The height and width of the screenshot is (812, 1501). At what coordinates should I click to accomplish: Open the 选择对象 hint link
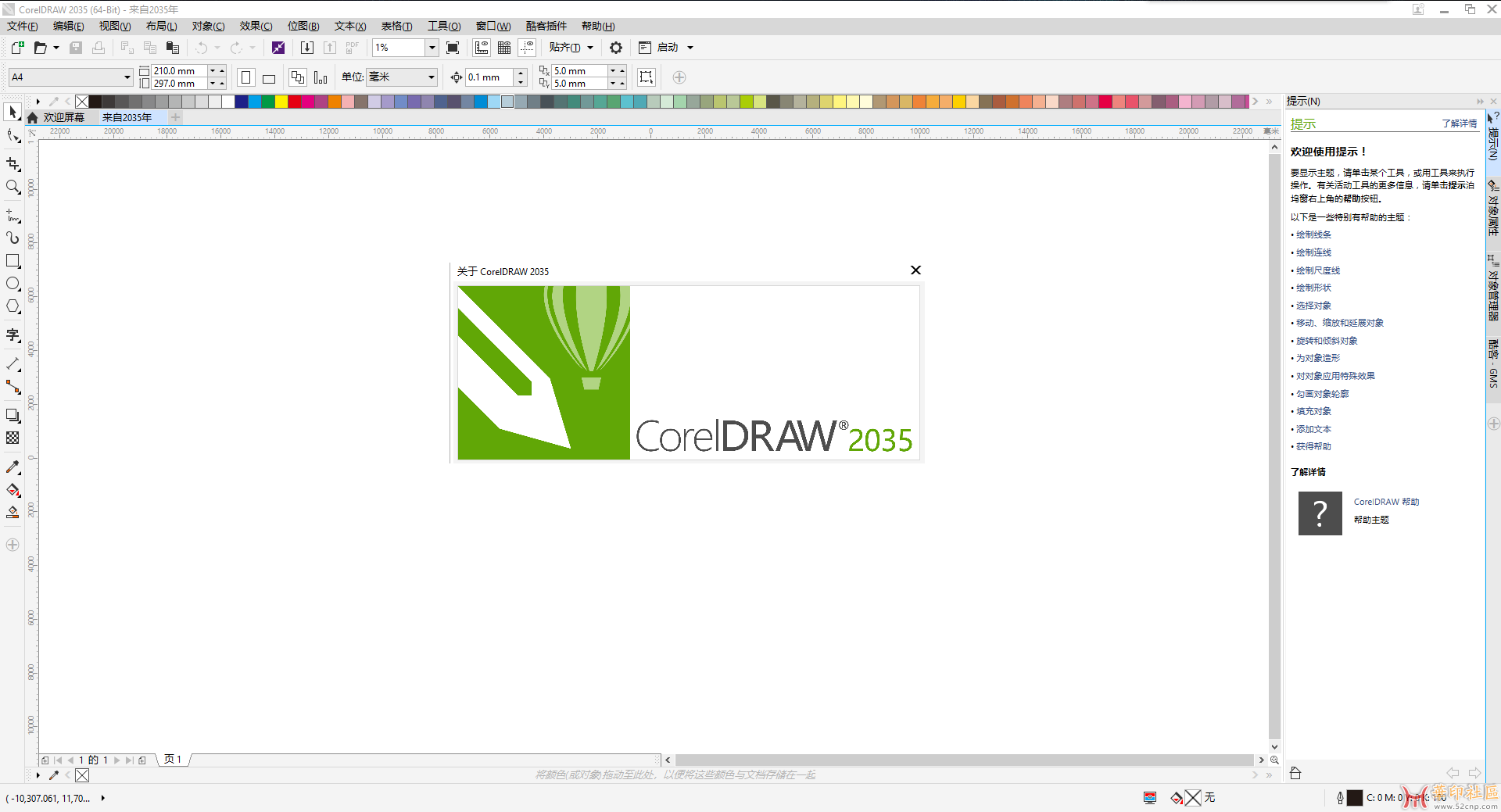(1313, 306)
